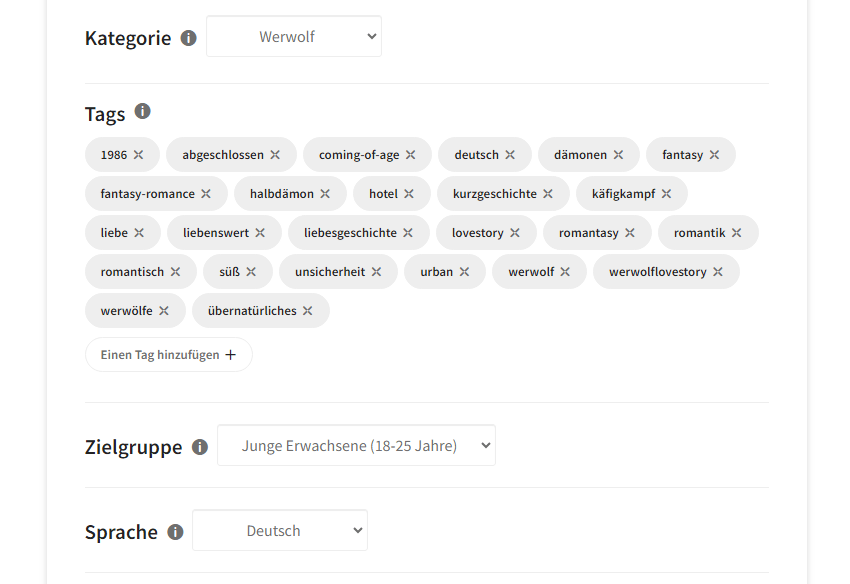Select the 'liebesgeschichte' tag chip

tap(350, 233)
